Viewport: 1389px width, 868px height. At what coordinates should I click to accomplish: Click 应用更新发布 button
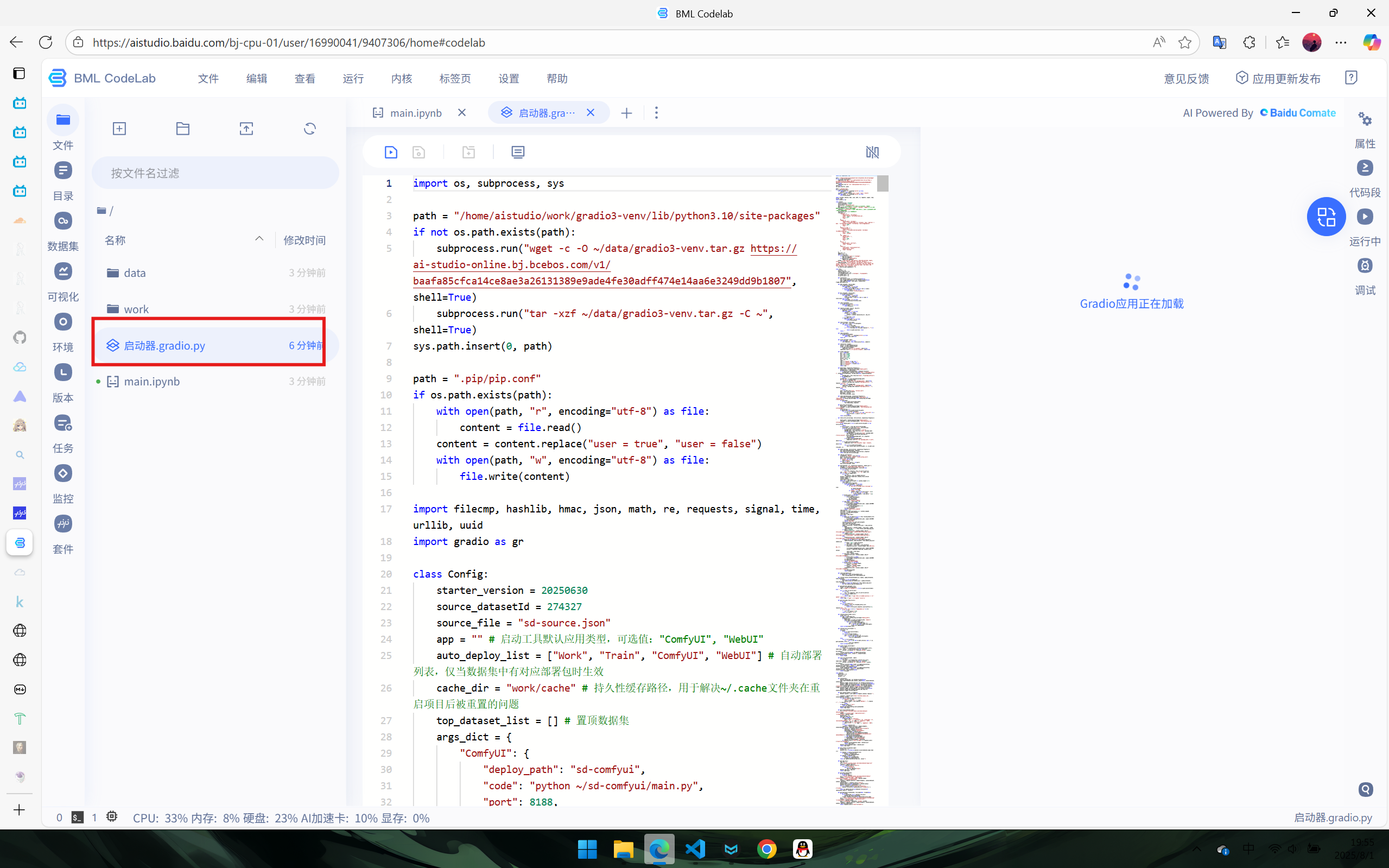pos(1278,79)
